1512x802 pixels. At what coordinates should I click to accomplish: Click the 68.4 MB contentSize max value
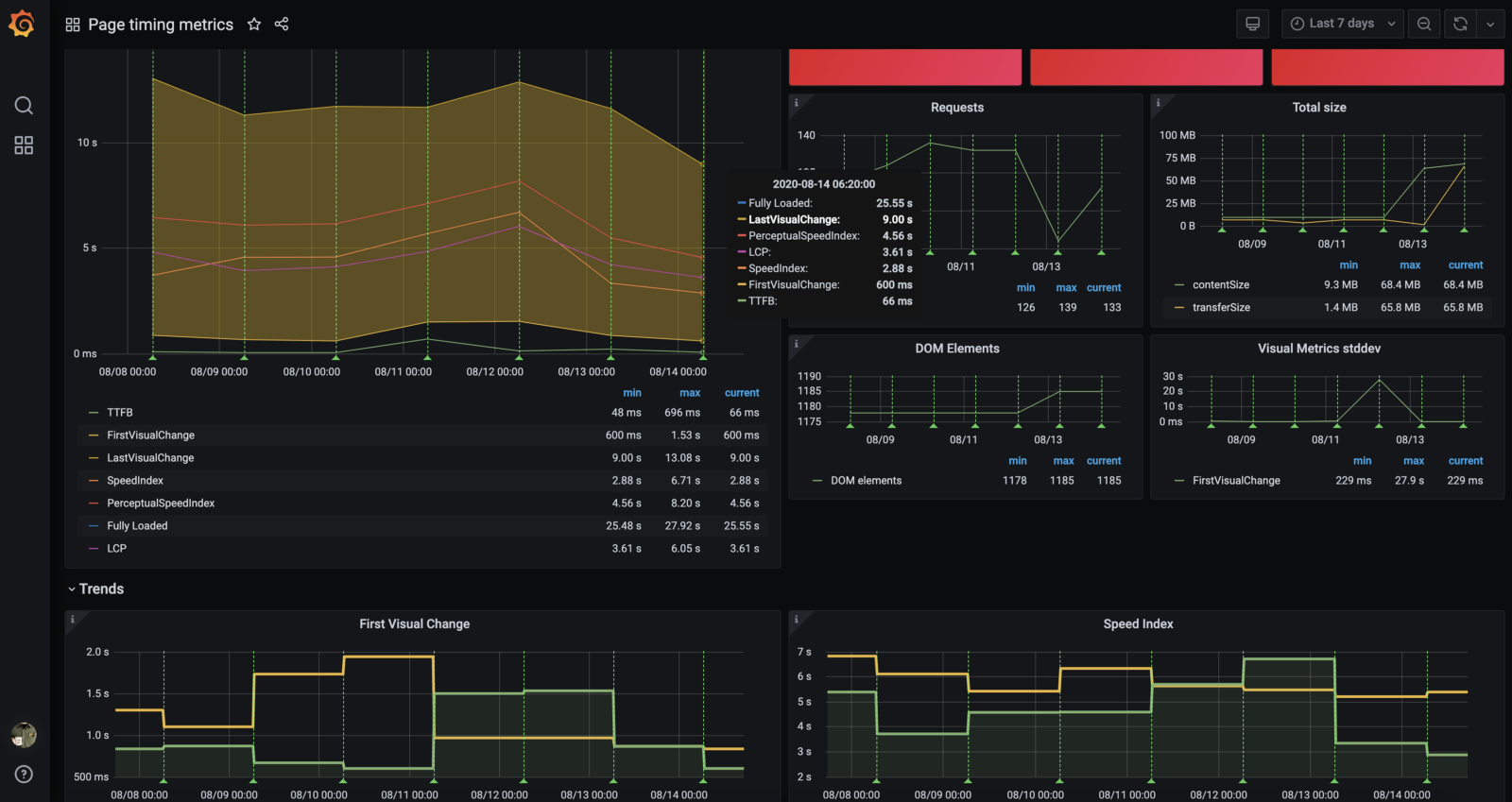pyautogui.click(x=1400, y=284)
